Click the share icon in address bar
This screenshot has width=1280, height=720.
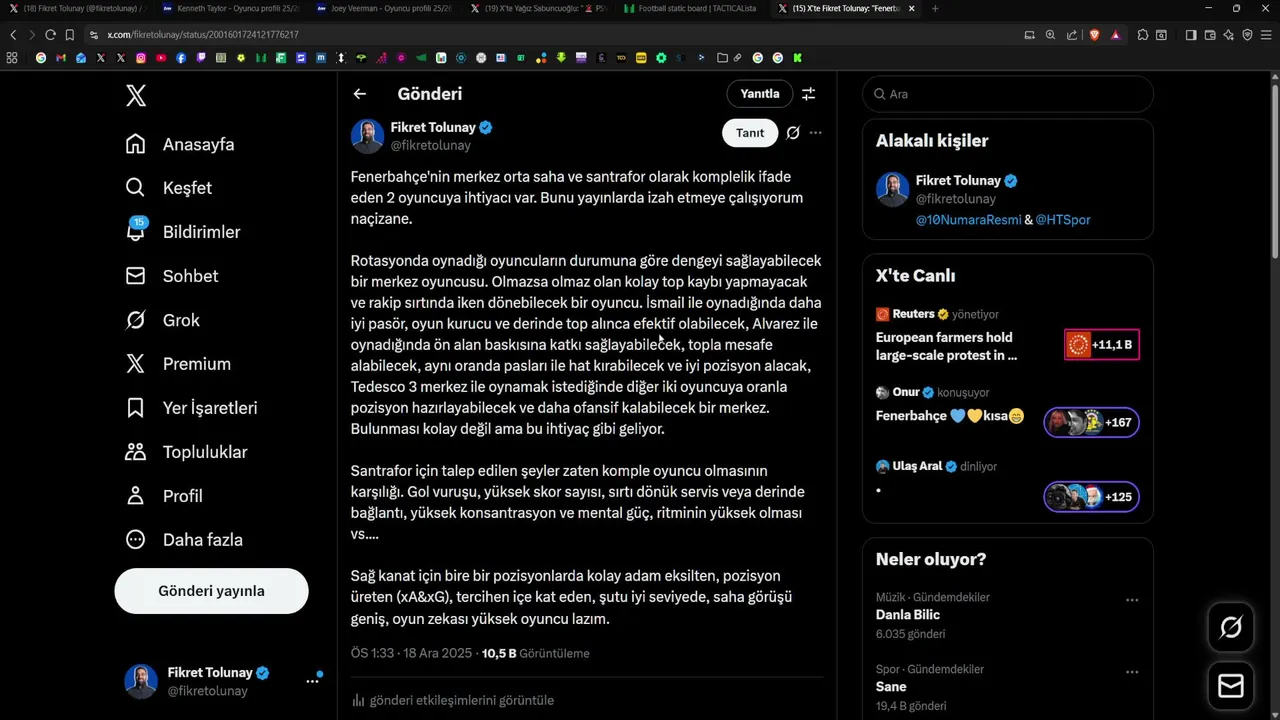(1072, 35)
